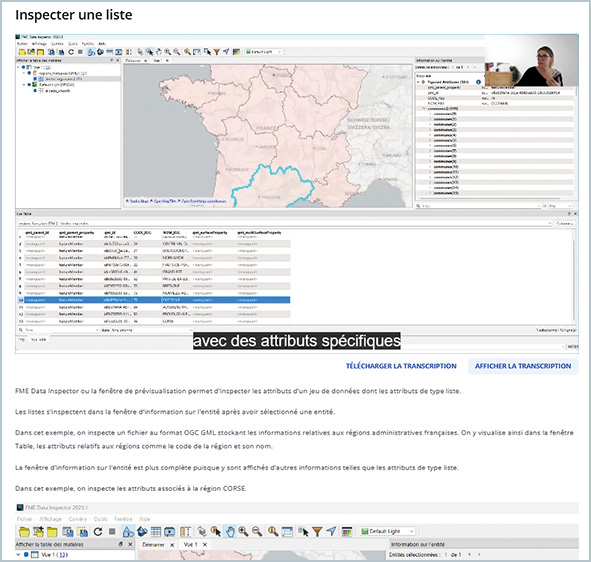The width and height of the screenshot is (591, 562).
Task: Collapse Vue 1 tree node in lower screenshot
Action: (x=18, y=554)
